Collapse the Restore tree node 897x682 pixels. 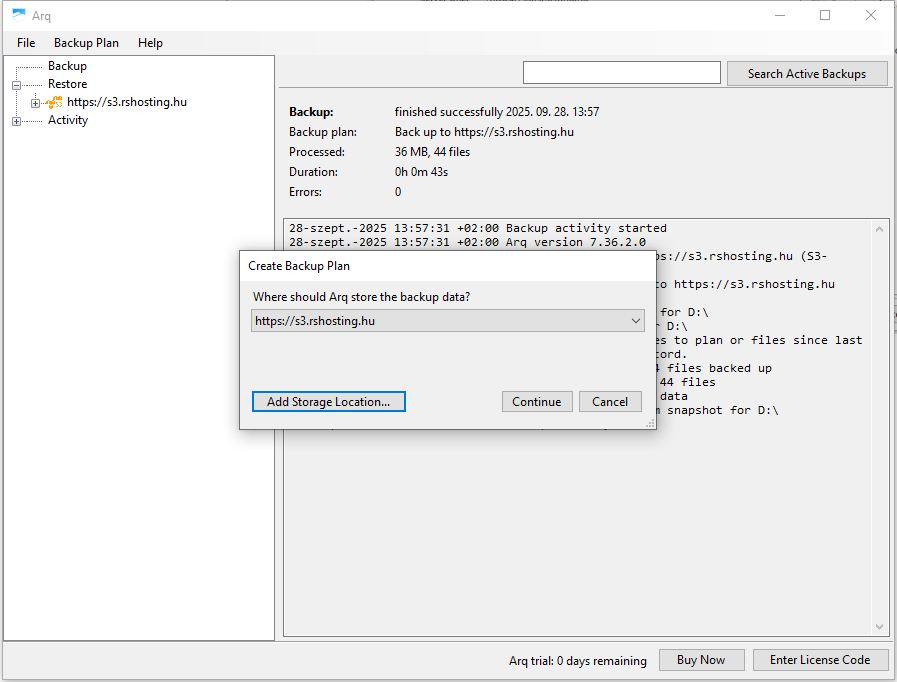click(16, 85)
